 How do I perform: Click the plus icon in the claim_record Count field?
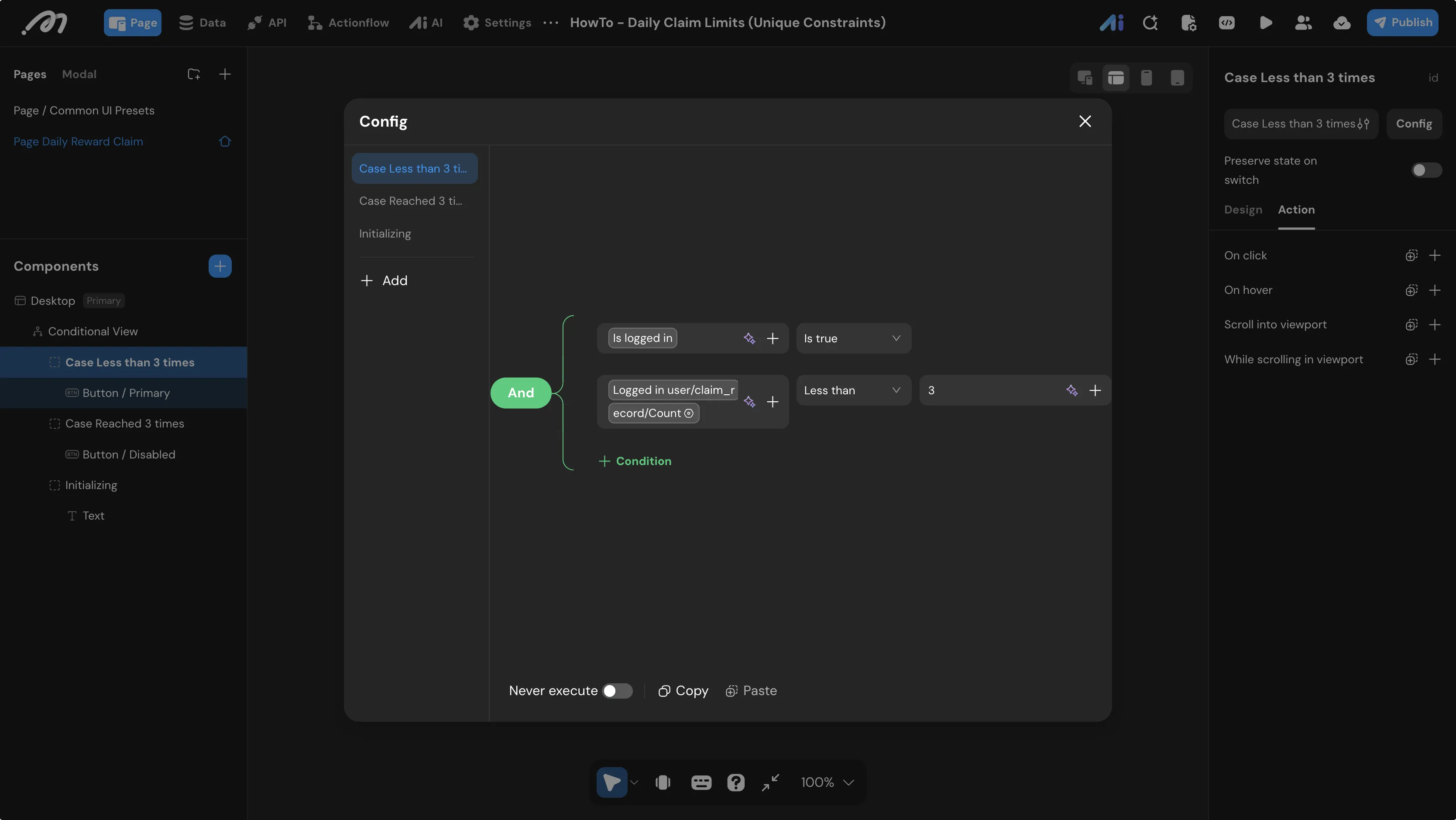pyautogui.click(x=773, y=402)
